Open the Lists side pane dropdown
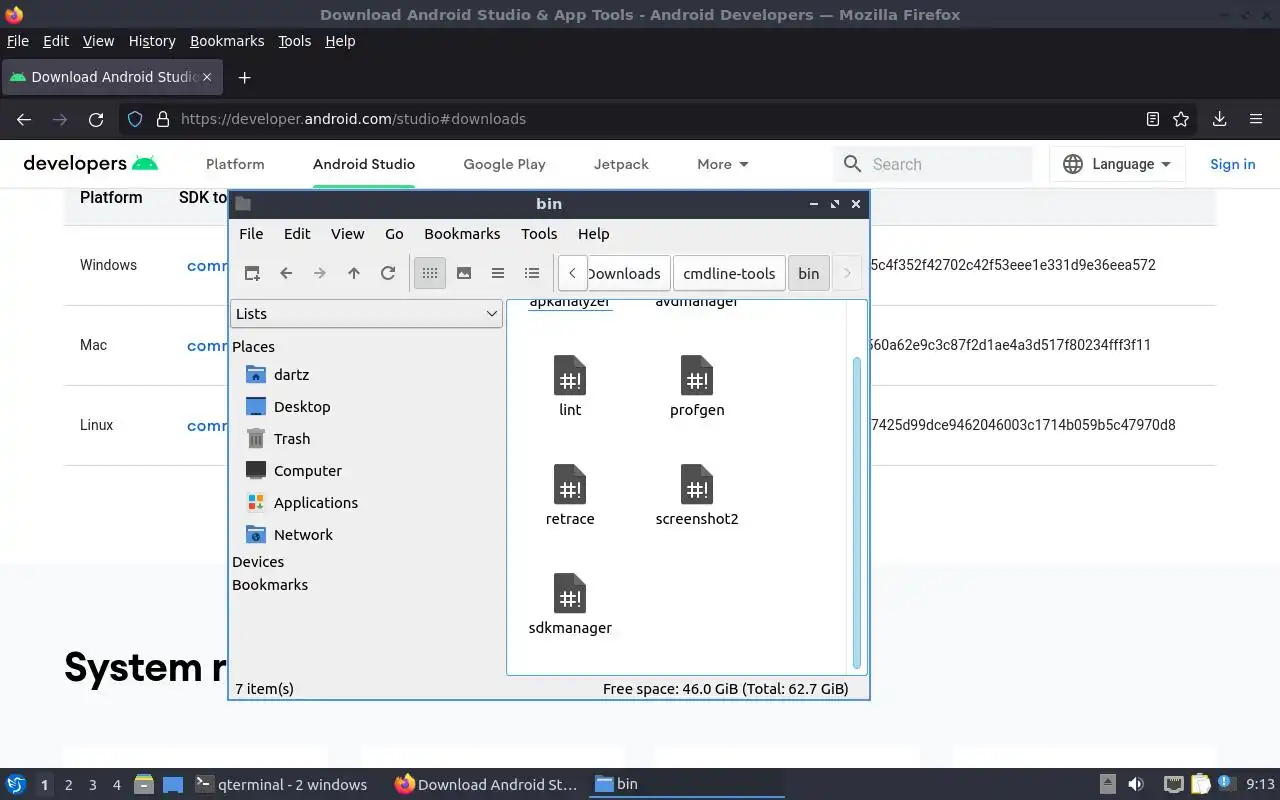This screenshot has width=1280, height=800. tap(366, 313)
